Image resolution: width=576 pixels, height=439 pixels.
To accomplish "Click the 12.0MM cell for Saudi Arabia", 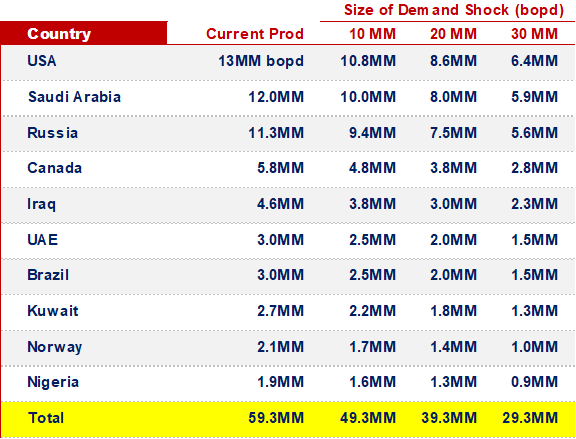I will [276, 97].
